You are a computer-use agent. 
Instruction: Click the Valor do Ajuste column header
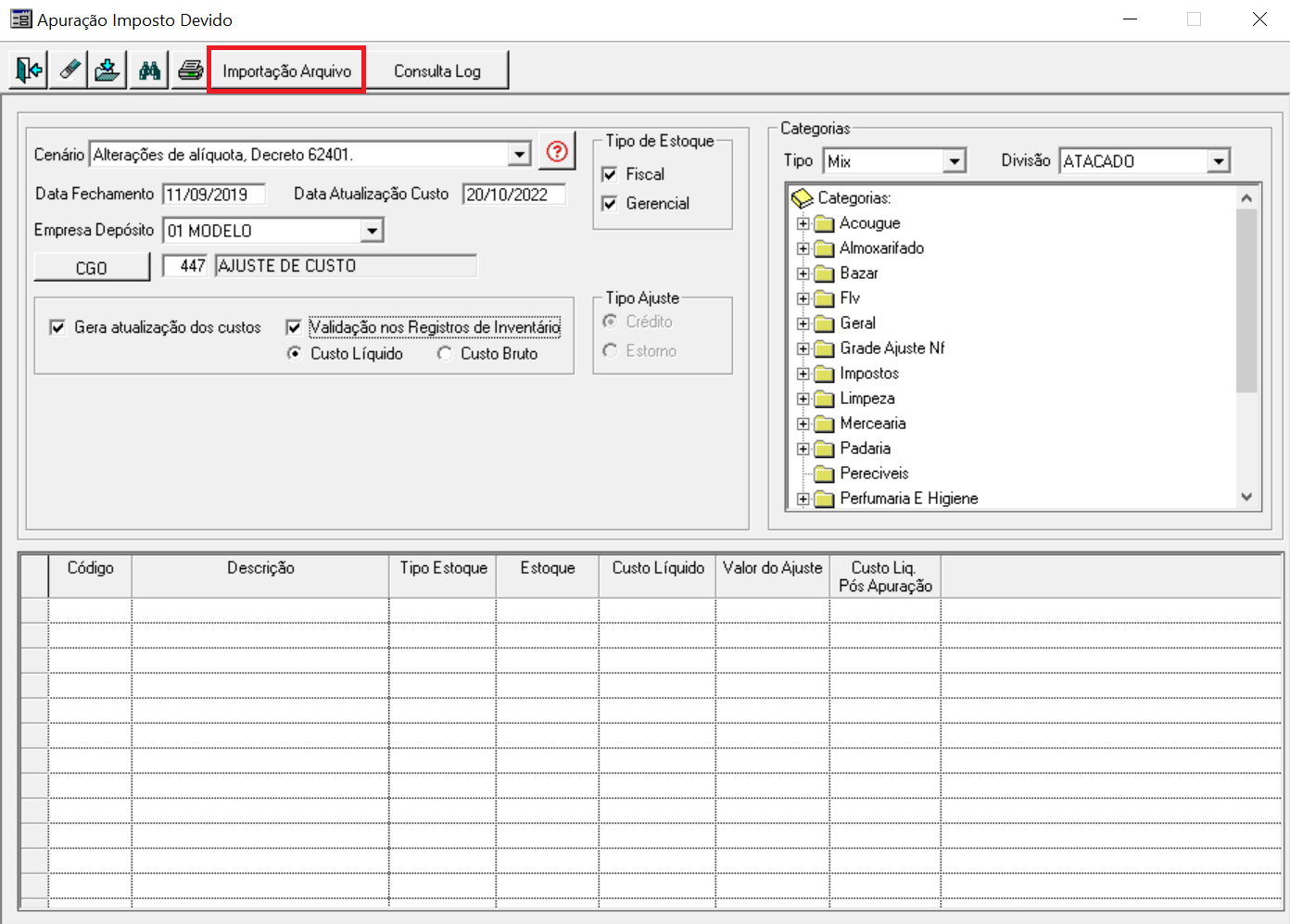(x=773, y=576)
